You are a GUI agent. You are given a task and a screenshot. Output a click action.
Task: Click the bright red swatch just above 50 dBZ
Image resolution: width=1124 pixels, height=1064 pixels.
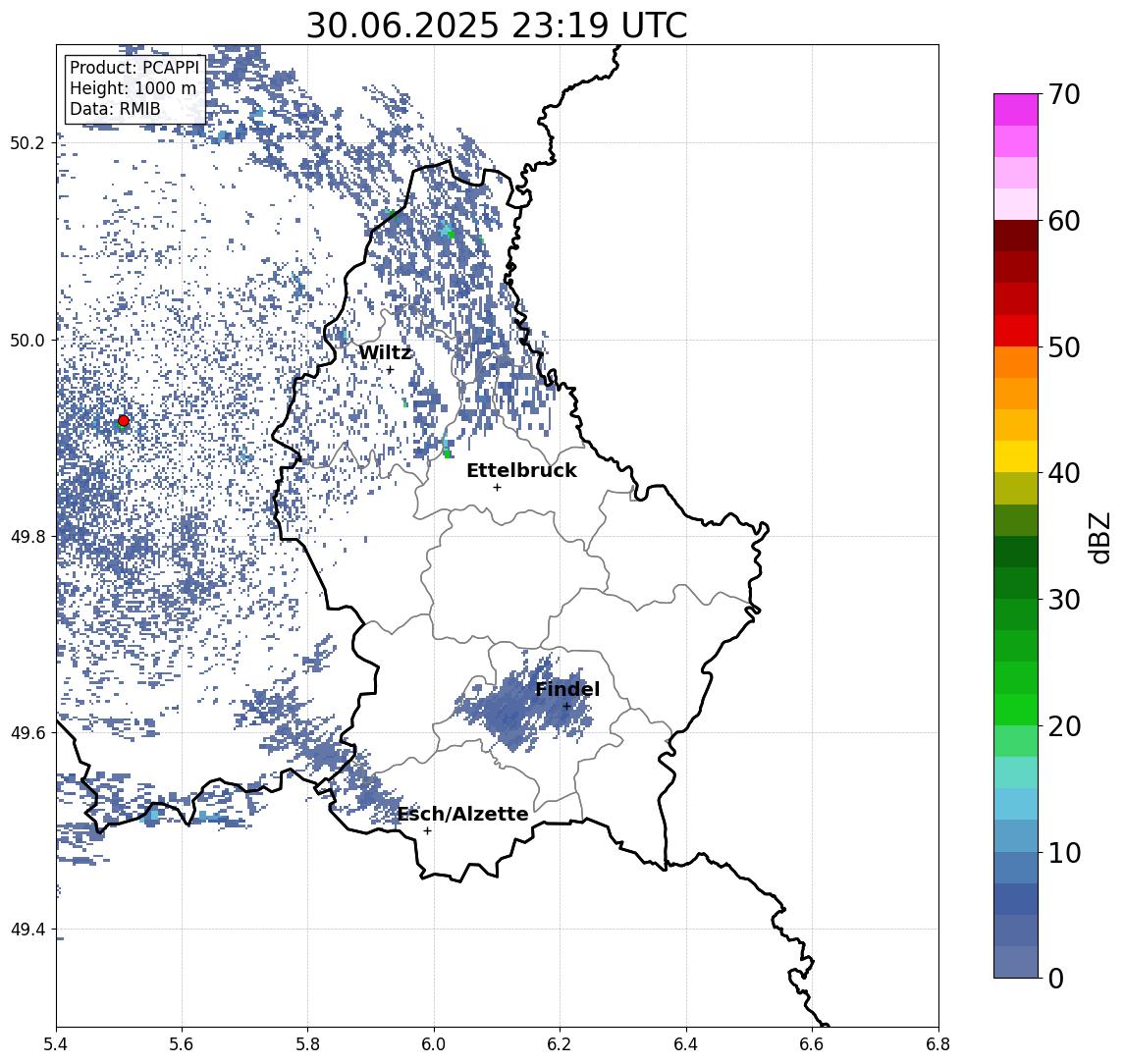pyautogui.click(x=1016, y=331)
